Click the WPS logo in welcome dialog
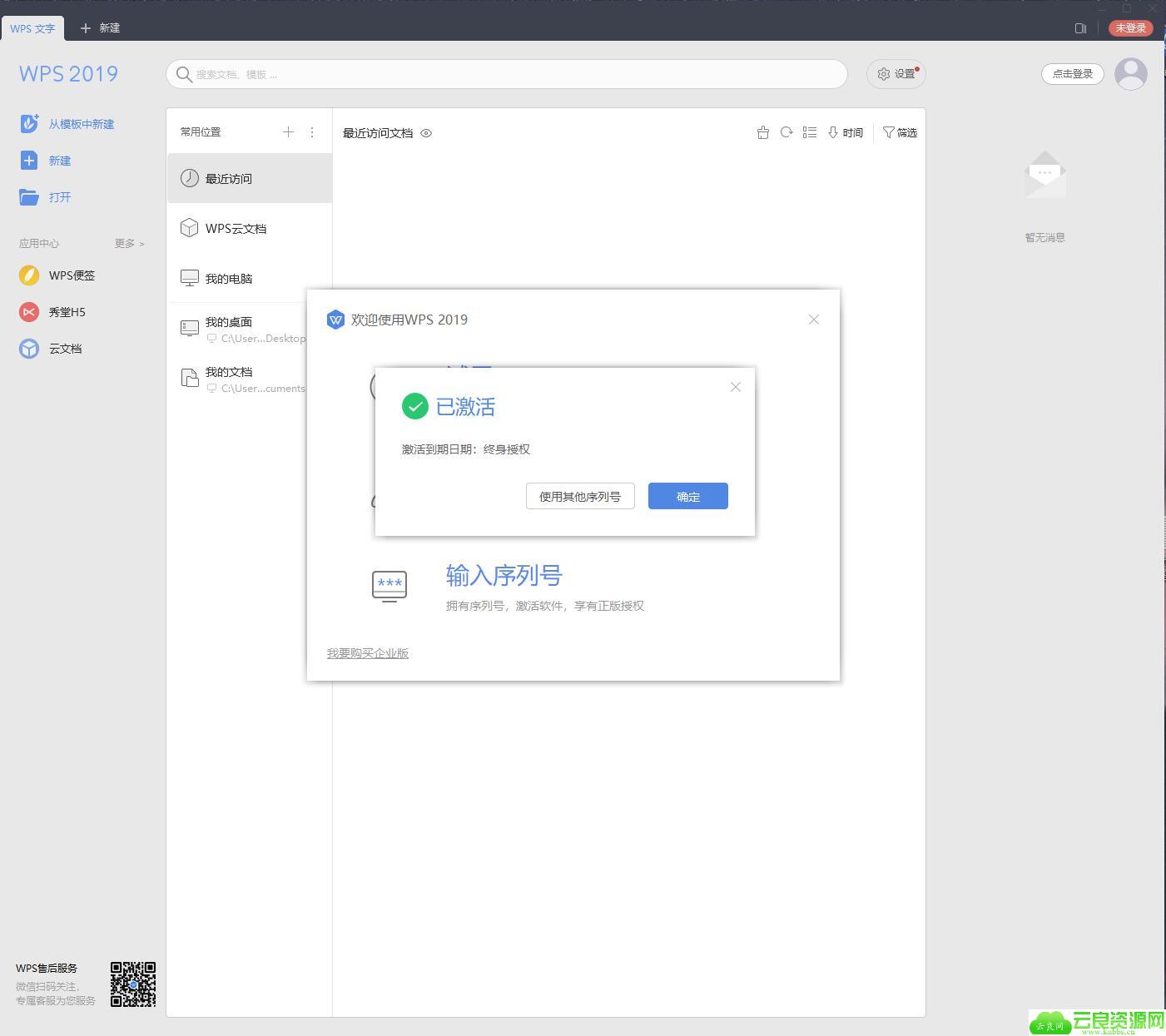 coord(335,320)
